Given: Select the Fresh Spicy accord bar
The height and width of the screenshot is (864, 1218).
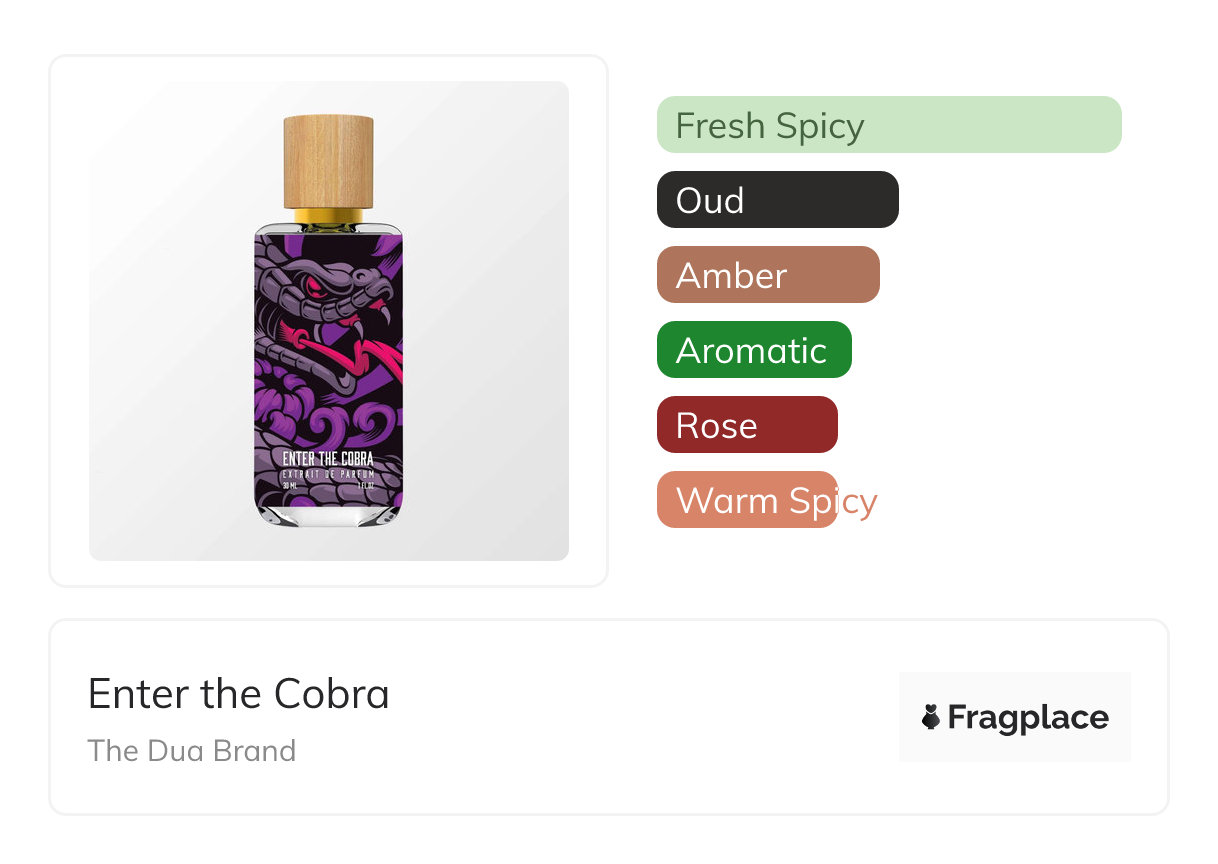Looking at the screenshot, I should pyautogui.click(x=888, y=125).
